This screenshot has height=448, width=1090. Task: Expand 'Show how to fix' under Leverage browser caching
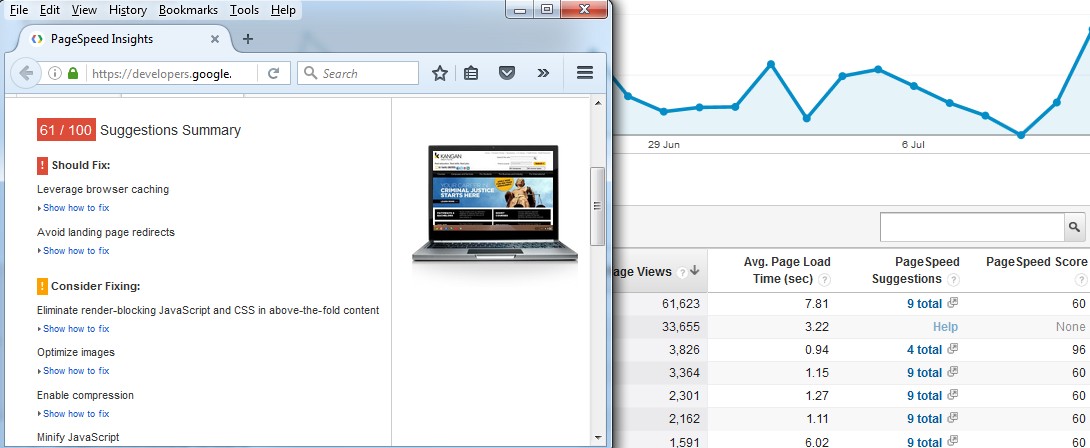75,208
